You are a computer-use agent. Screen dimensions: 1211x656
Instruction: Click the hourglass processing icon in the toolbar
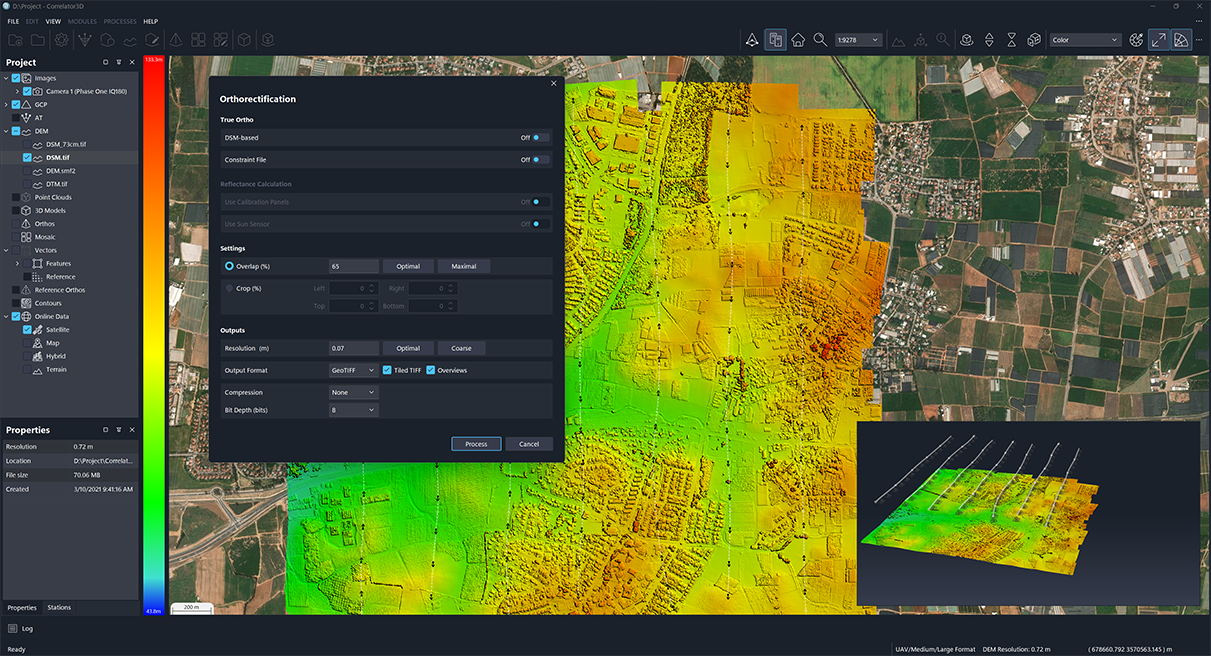coord(1011,39)
